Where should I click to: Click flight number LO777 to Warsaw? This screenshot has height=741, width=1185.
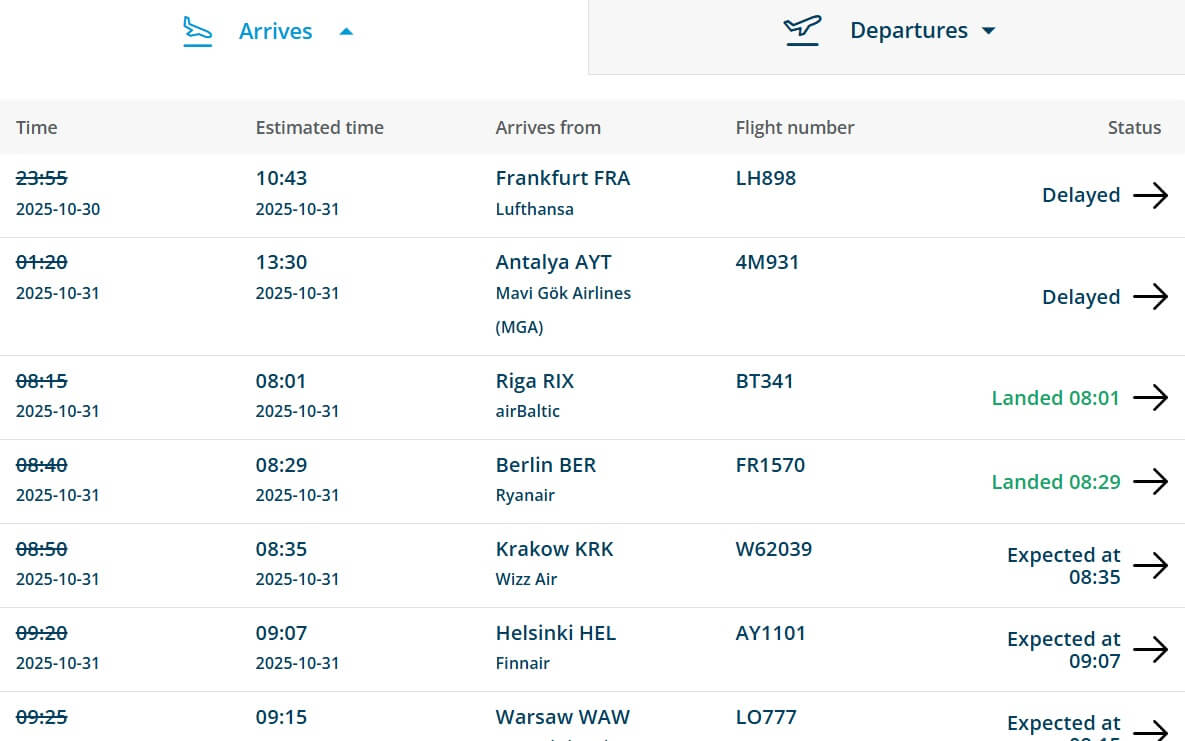[766, 717]
